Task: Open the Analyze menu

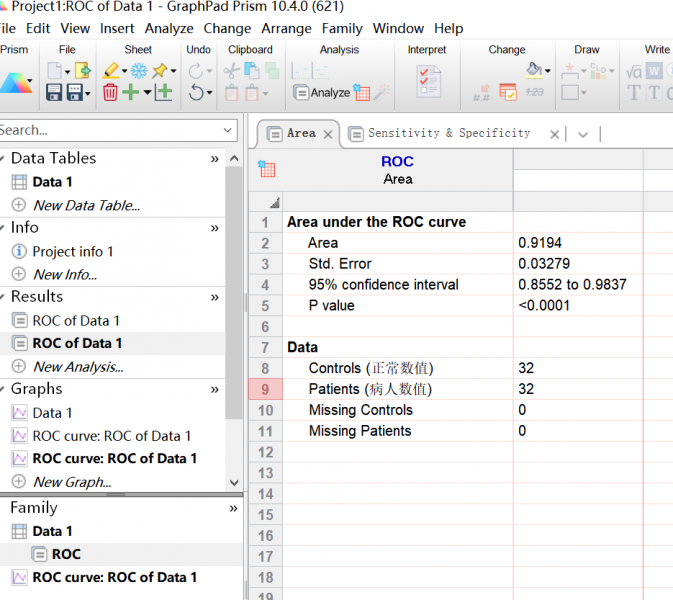Action: point(169,28)
